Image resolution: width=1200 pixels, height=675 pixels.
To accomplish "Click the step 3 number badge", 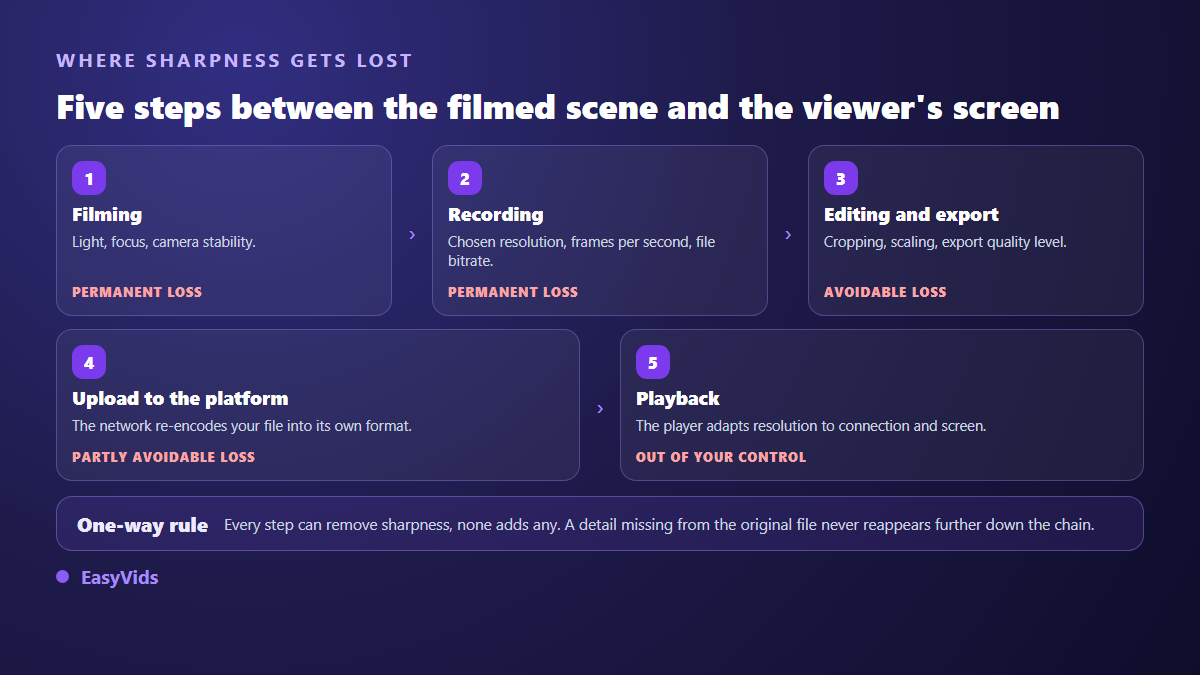I will point(841,178).
